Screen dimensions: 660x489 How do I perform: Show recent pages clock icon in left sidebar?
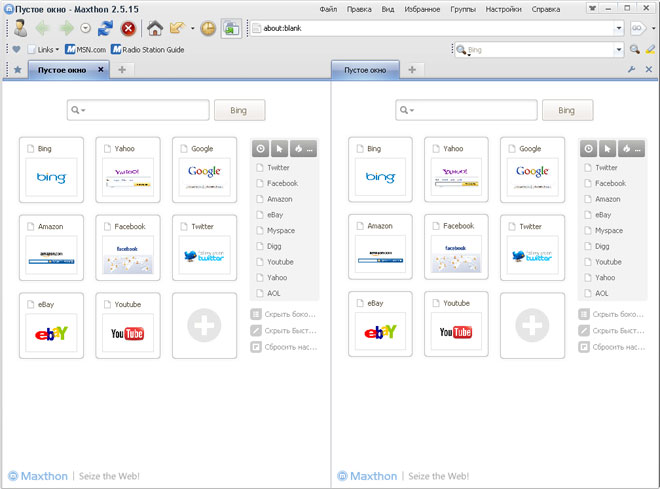[x=261, y=149]
